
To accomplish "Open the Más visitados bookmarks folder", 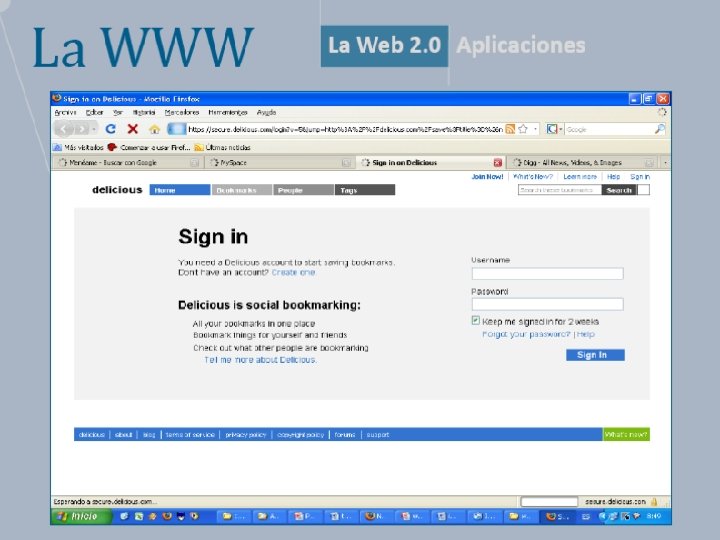I will click(x=79, y=147).
